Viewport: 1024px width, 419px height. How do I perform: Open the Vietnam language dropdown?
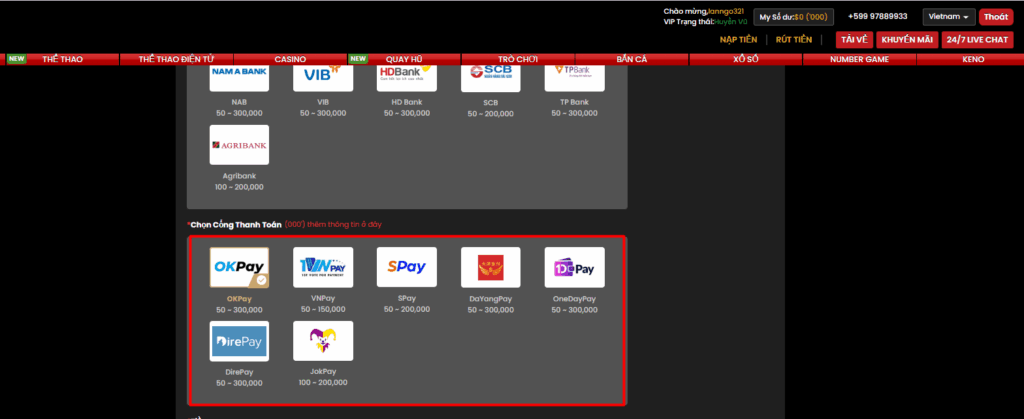click(949, 17)
